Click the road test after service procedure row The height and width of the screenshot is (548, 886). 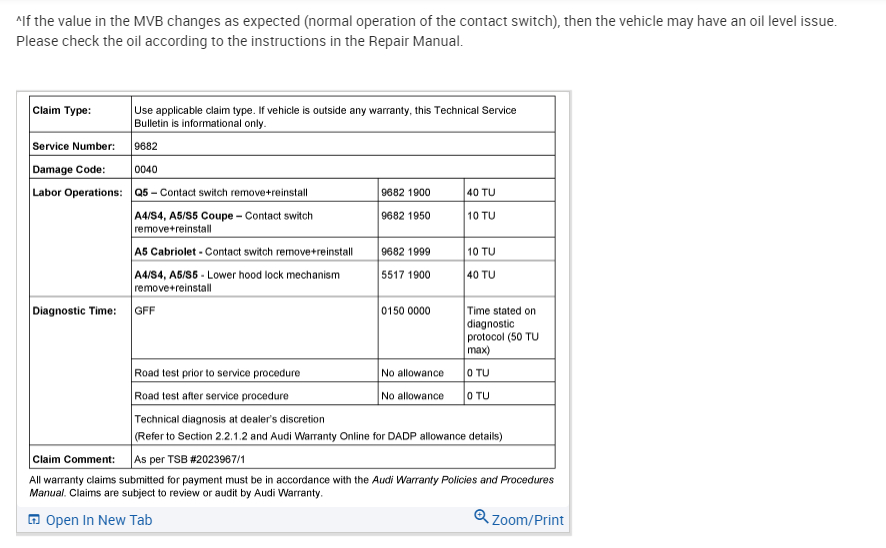click(212, 396)
